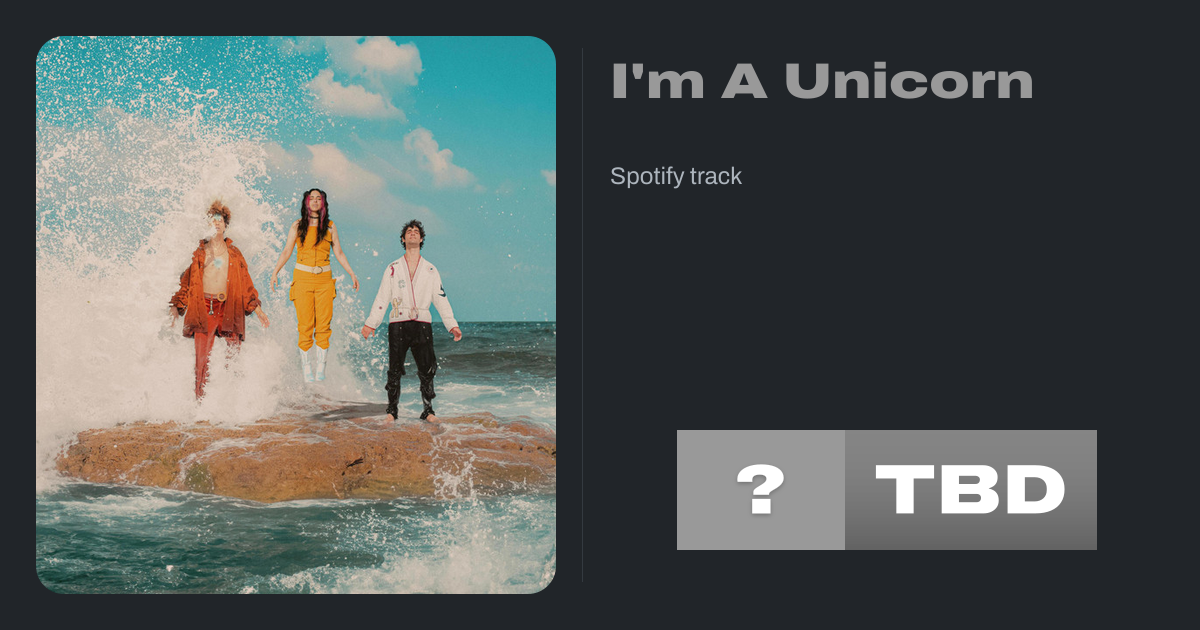Open the I'm A Unicorn title
Viewport: 1200px width, 630px height.
pos(822,81)
